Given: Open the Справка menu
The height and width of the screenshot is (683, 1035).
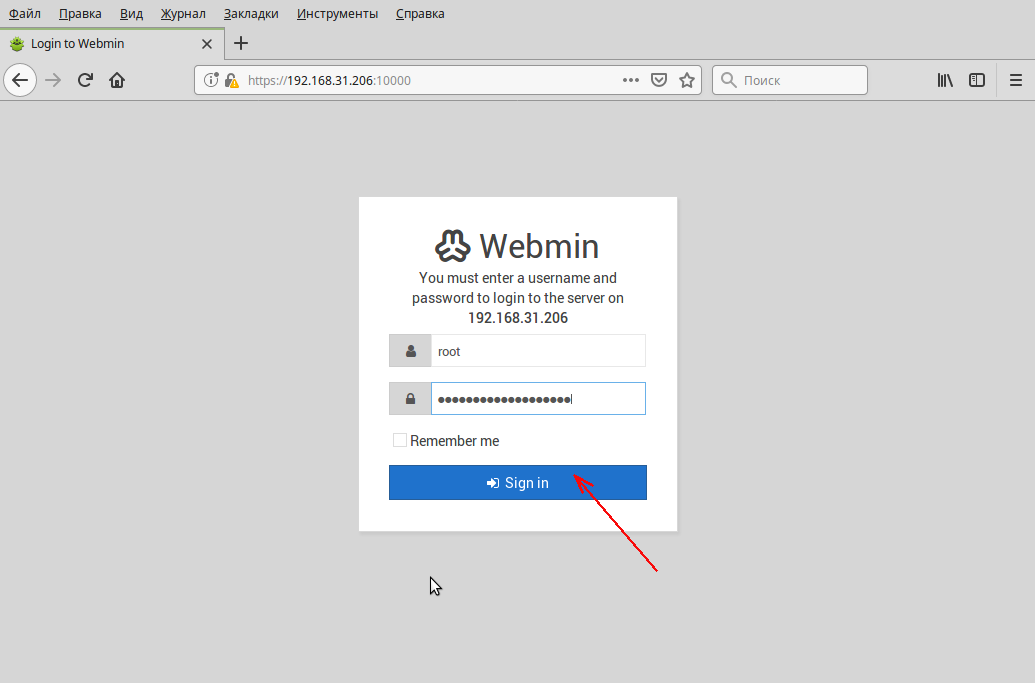Looking at the screenshot, I should click(420, 14).
